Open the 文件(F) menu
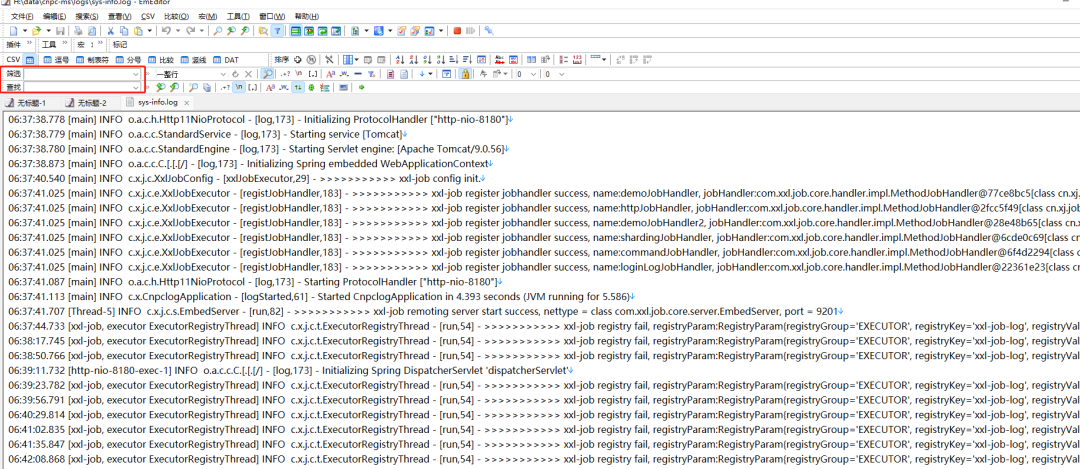The width and height of the screenshot is (1080, 469). click(x=22, y=17)
